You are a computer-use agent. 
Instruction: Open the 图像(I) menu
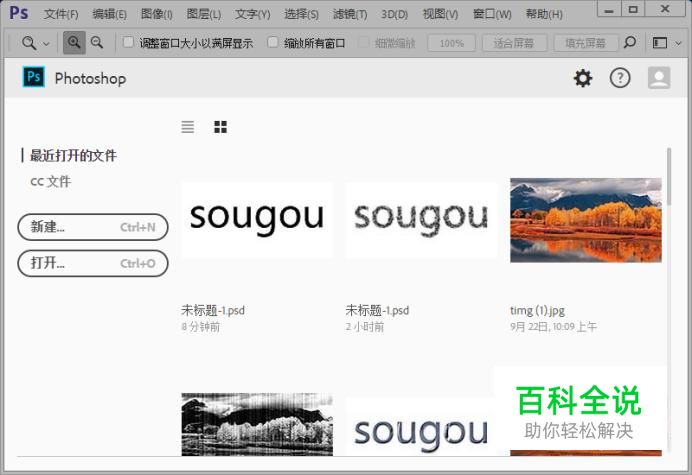pos(157,14)
